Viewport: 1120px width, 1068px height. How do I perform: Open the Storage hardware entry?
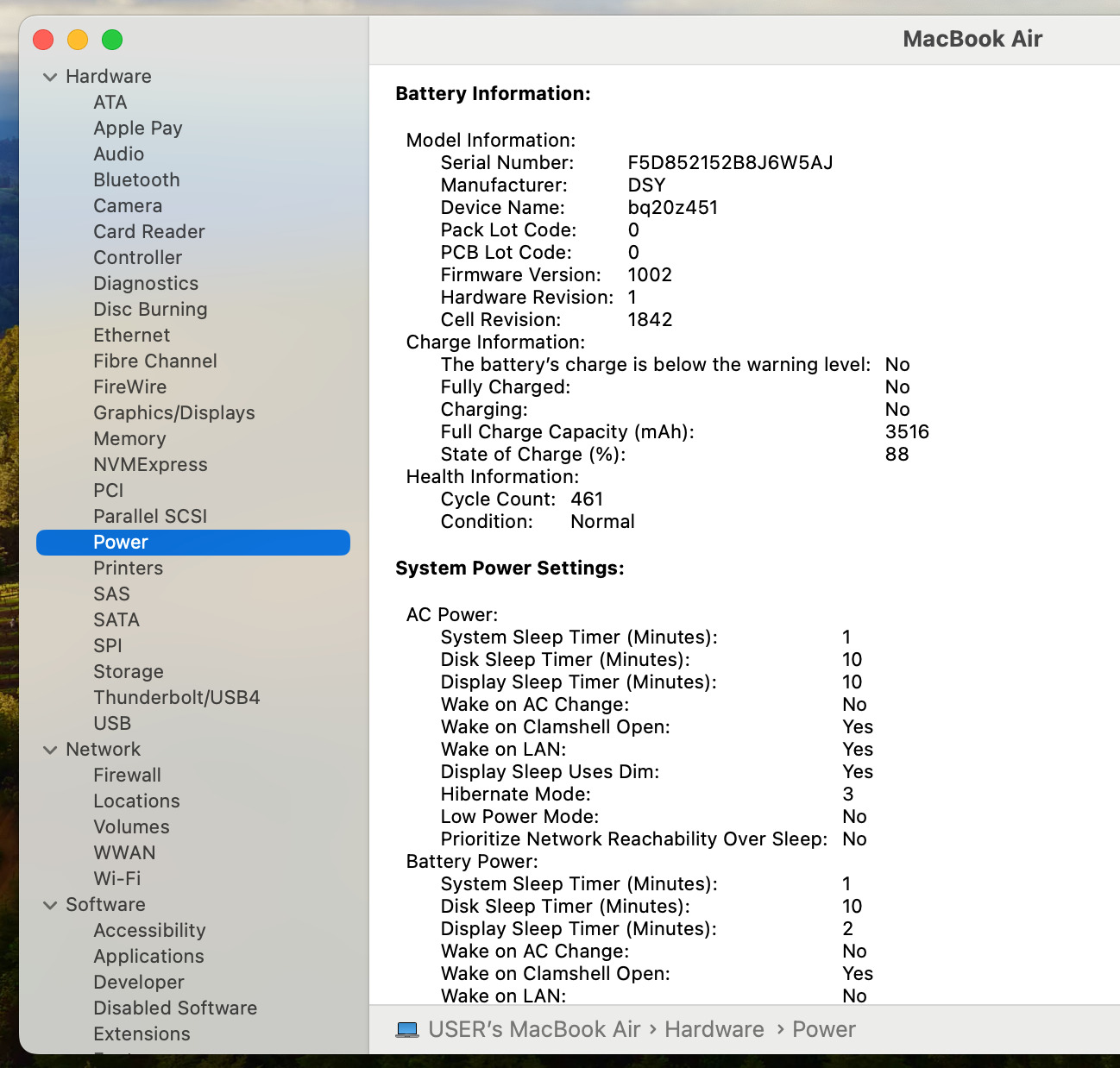coord(128,672)
